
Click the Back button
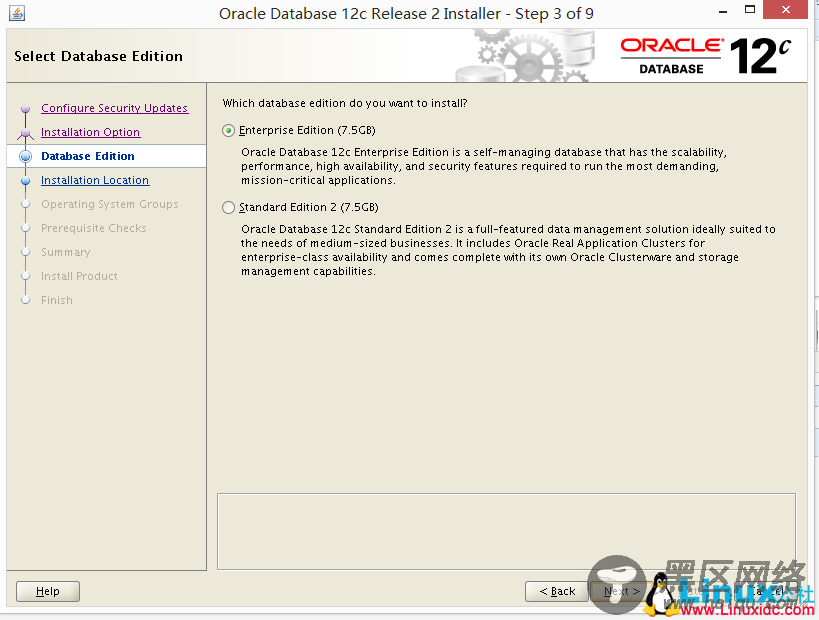click(x=557, y=591)
